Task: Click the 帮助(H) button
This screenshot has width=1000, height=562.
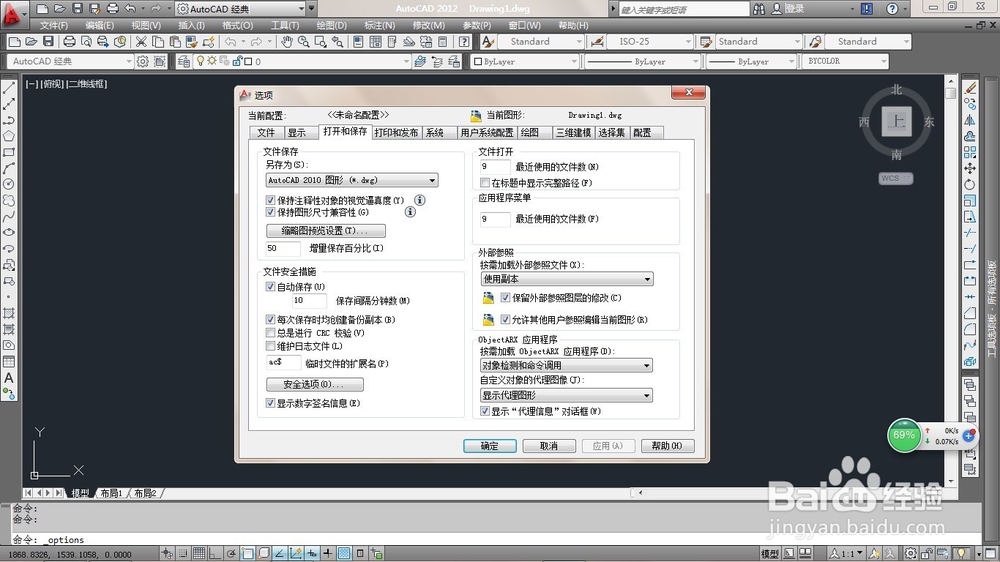Action: [667, 446]
